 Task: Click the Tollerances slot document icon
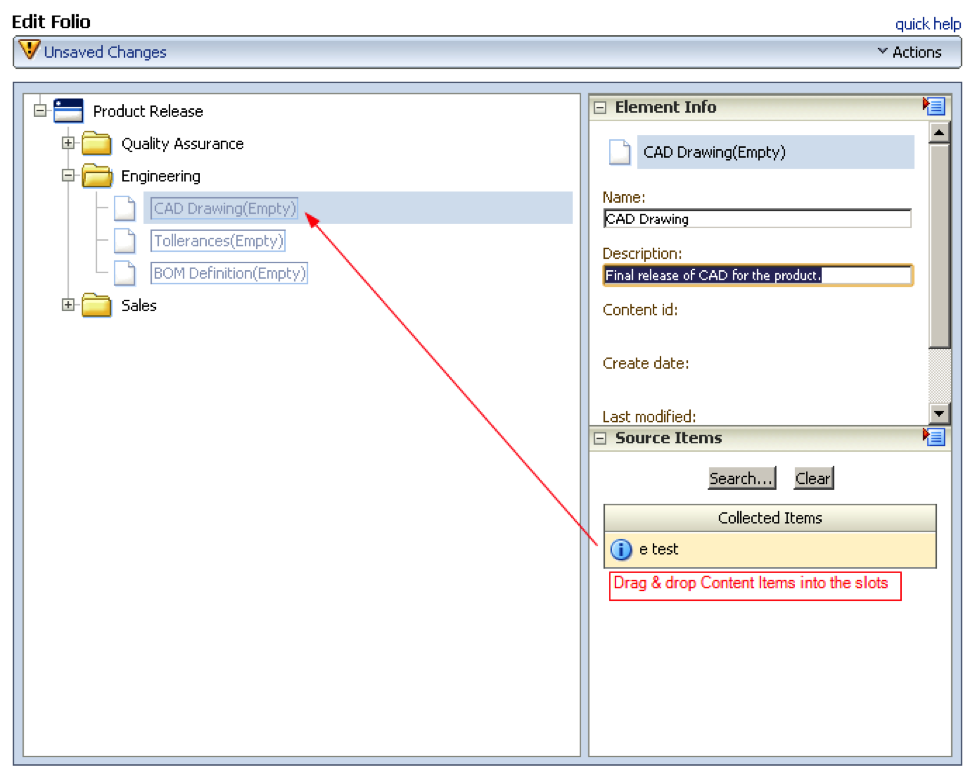coord(125,240)
